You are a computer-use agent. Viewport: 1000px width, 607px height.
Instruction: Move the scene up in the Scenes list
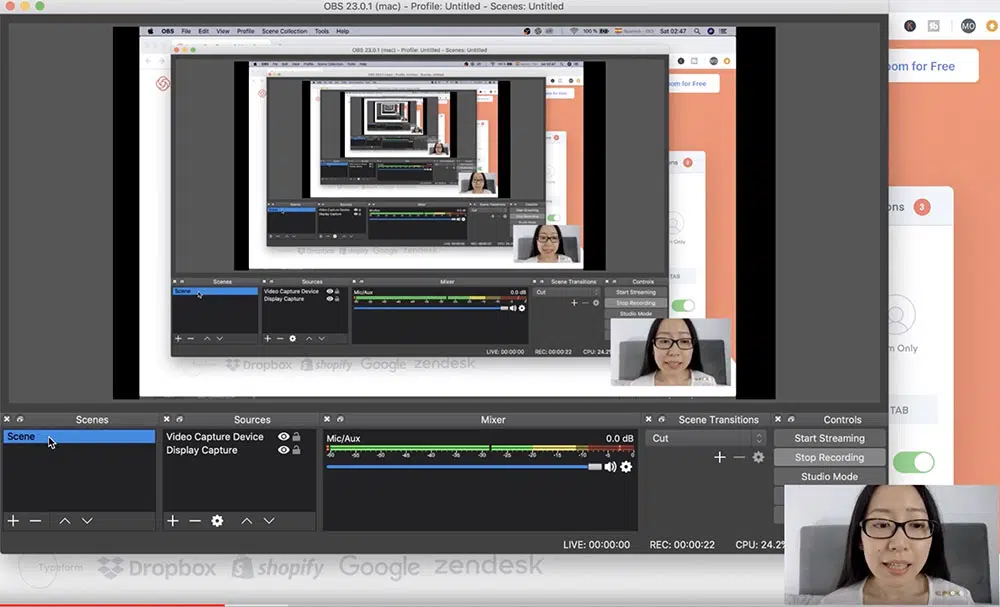tap(64, 521)
